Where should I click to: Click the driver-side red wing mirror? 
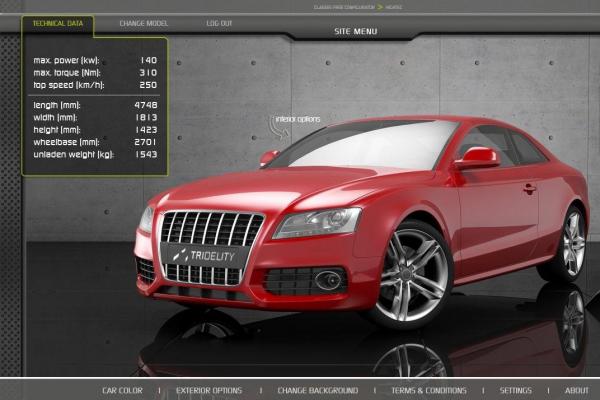click(477, 157)
